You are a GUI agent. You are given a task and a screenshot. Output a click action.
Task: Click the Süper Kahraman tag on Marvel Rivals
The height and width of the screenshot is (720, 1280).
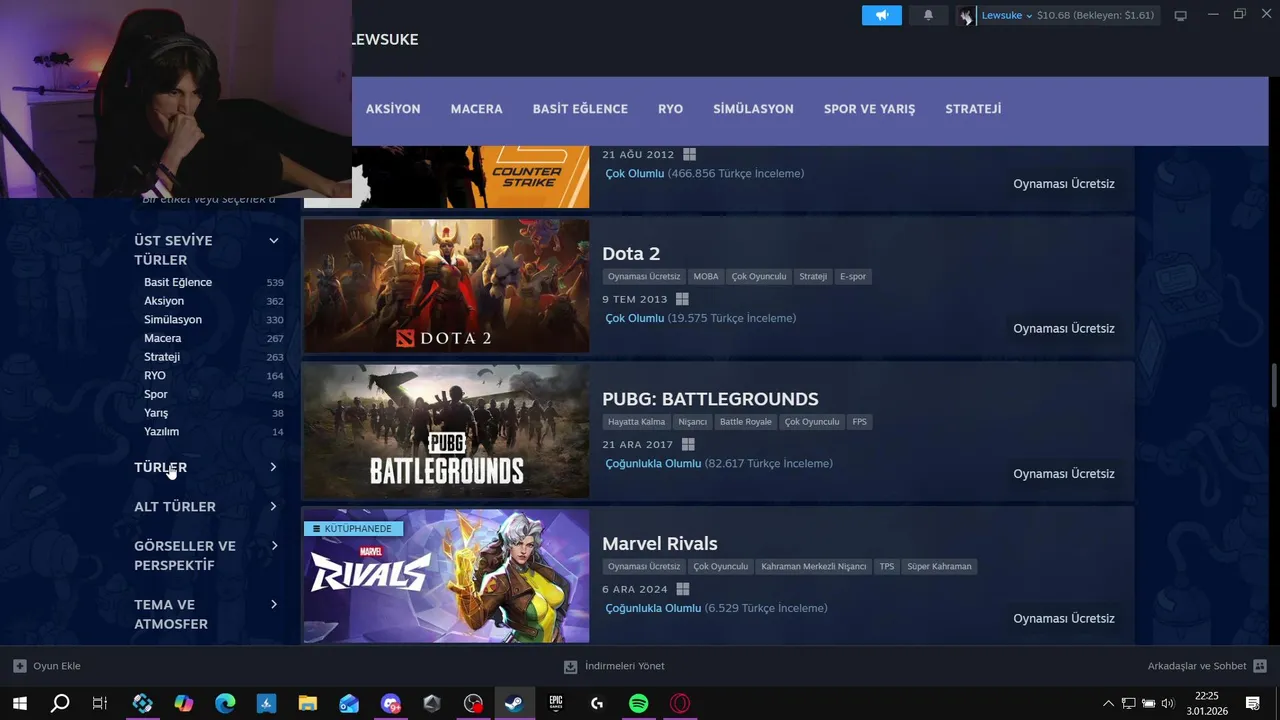coord(939,567)
